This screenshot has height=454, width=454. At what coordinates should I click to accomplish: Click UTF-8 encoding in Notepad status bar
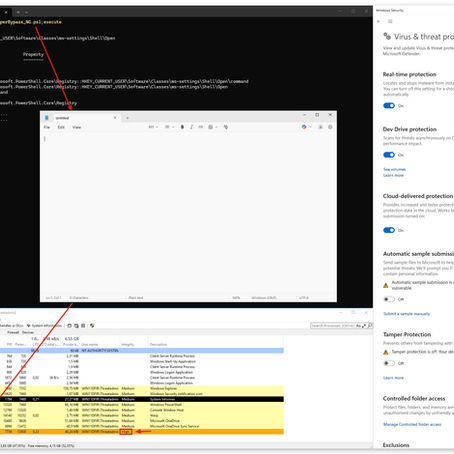pos(304,298)
